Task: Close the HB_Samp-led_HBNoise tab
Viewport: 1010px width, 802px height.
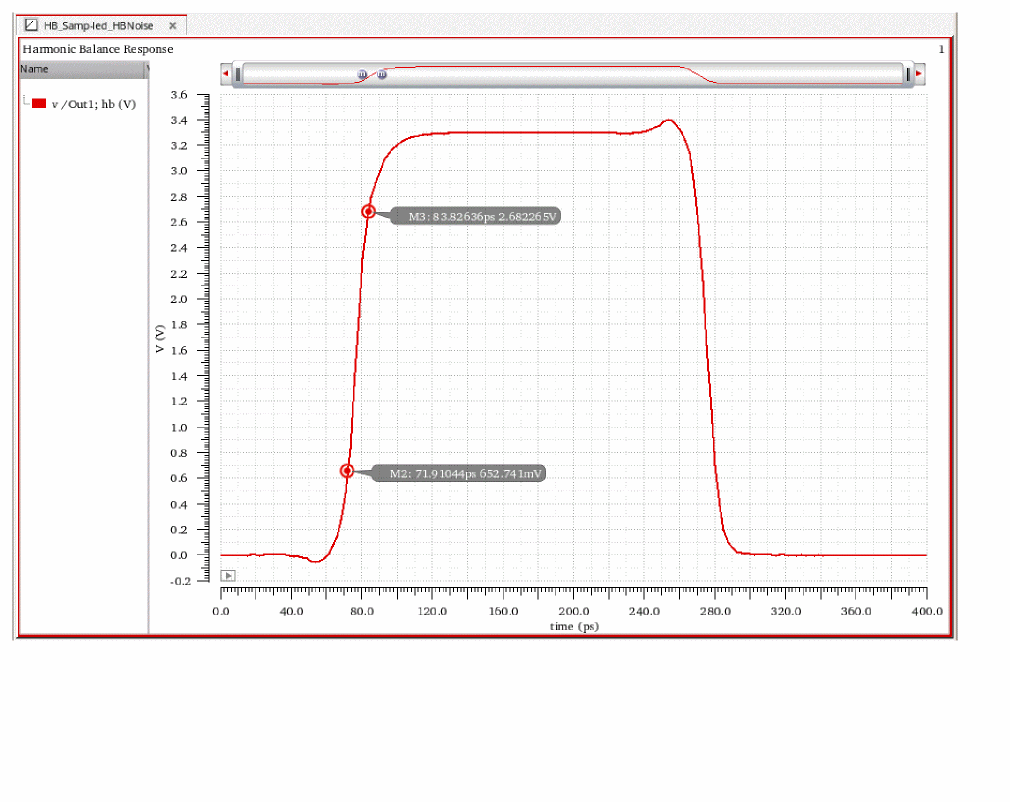Action: (172, 26)
